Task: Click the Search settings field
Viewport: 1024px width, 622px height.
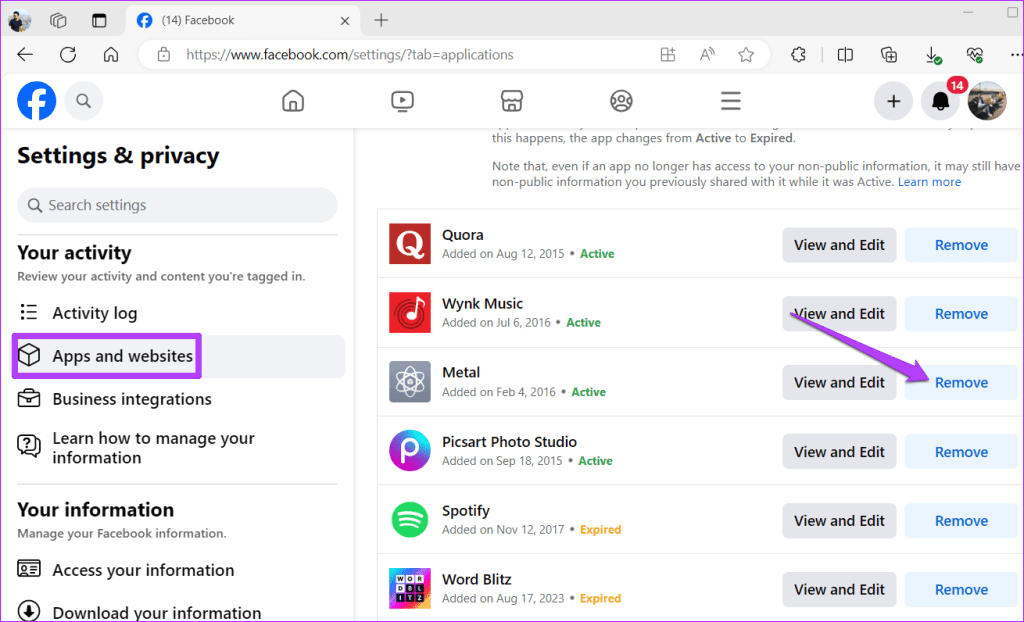Action: (x=177, y=204)
